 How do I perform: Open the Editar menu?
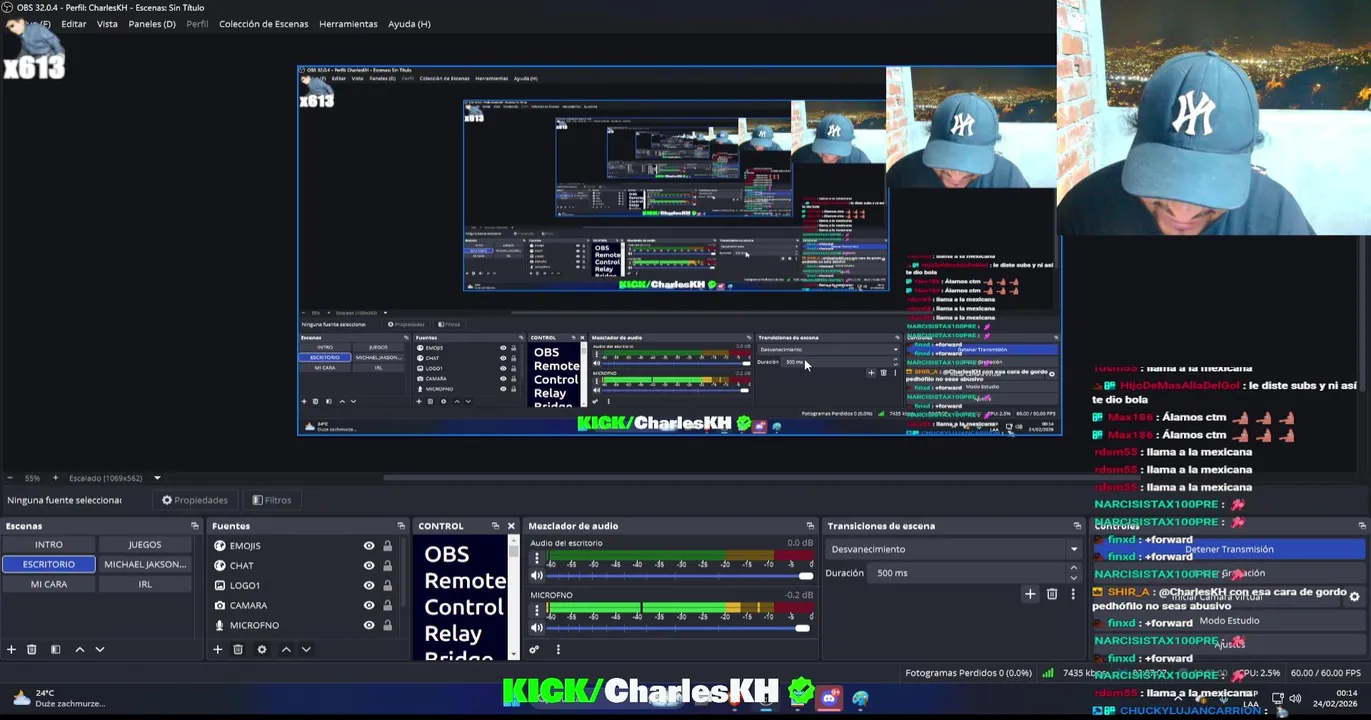click(74, 24)
